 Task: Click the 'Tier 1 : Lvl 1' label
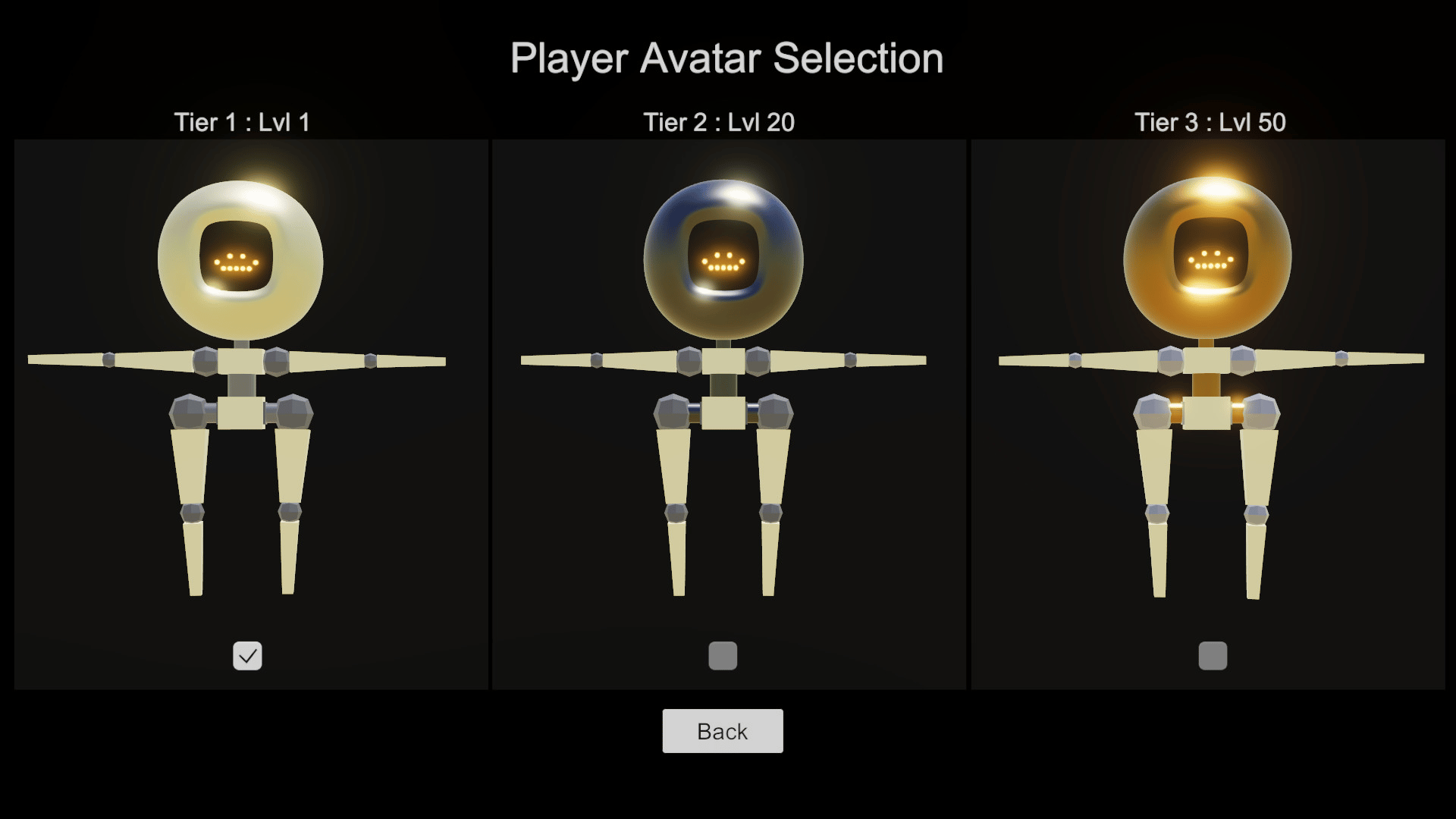tap(242, 122)
